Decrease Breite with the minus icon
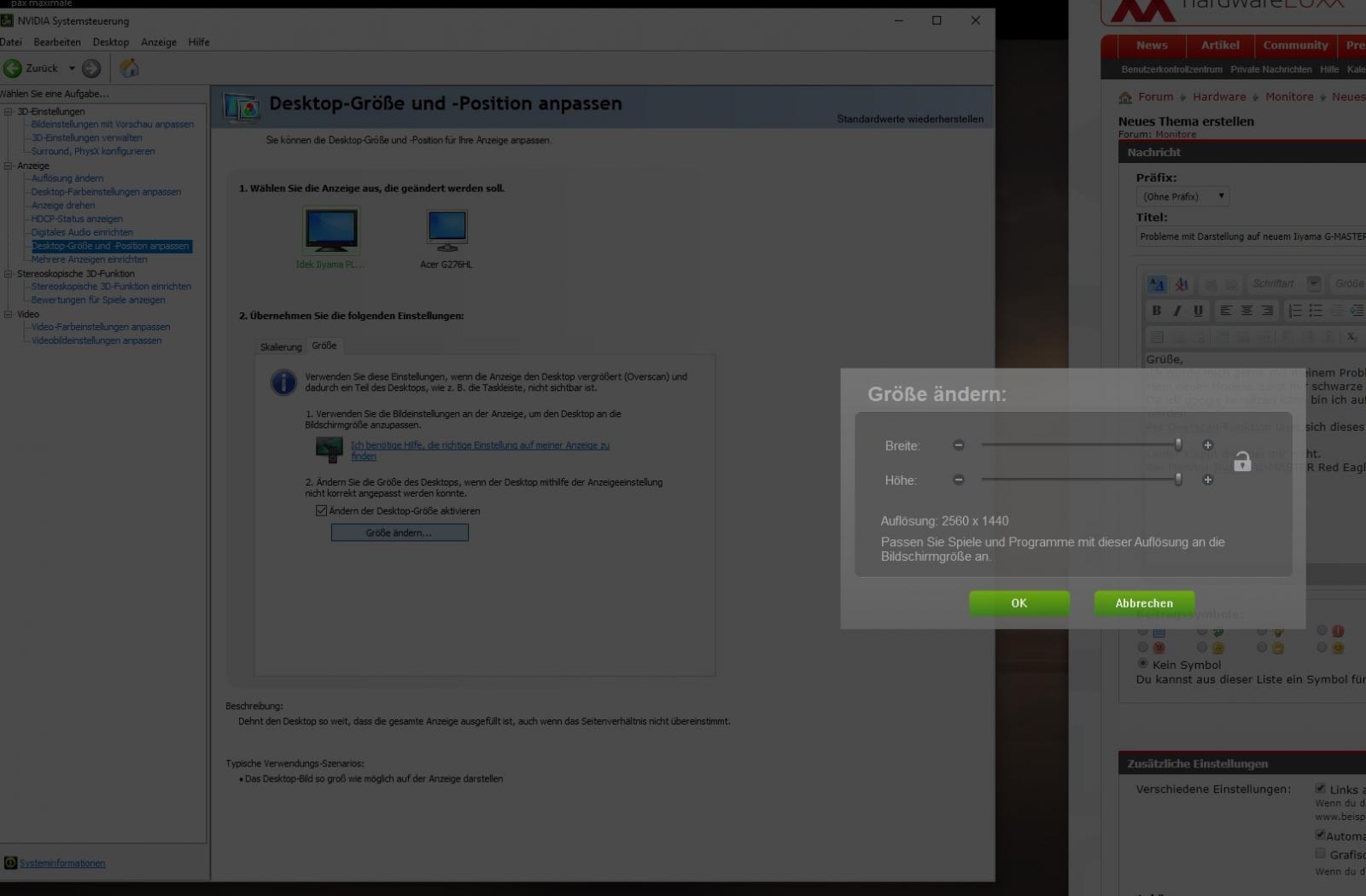 pyautogui.click(x=959, y=445)
